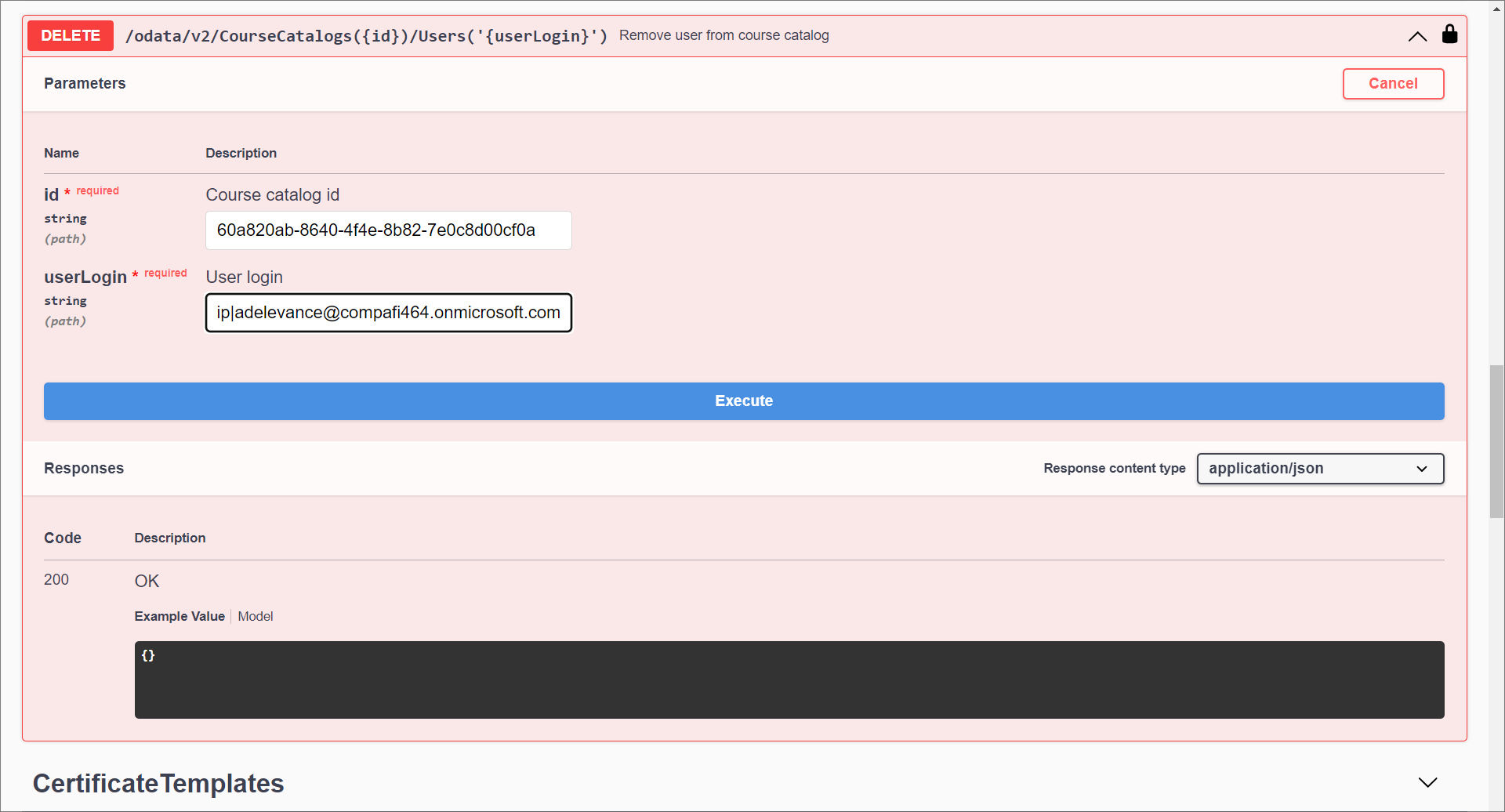The image size is (1505, 812).
Task: Click the red DELETE method badge
Action: pyautogui.click(x=71, y=36)
